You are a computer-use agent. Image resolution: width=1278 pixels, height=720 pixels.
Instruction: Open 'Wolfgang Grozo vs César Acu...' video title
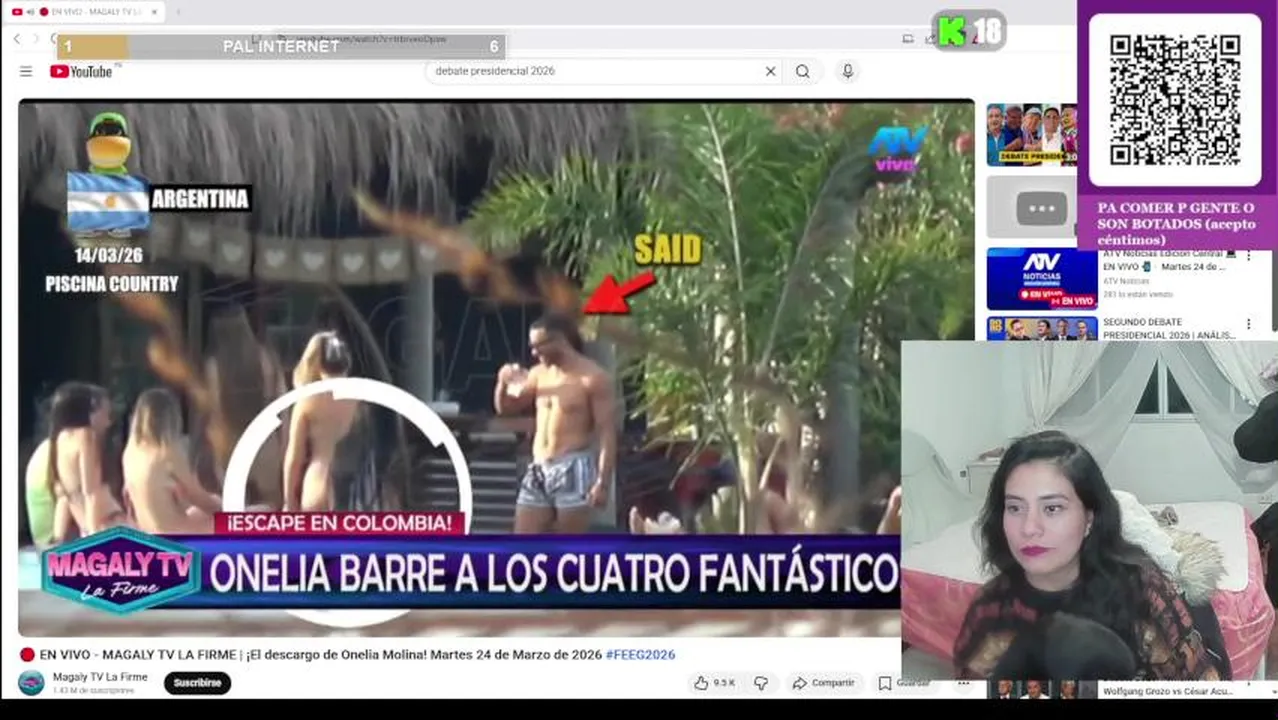(1167, 691)
